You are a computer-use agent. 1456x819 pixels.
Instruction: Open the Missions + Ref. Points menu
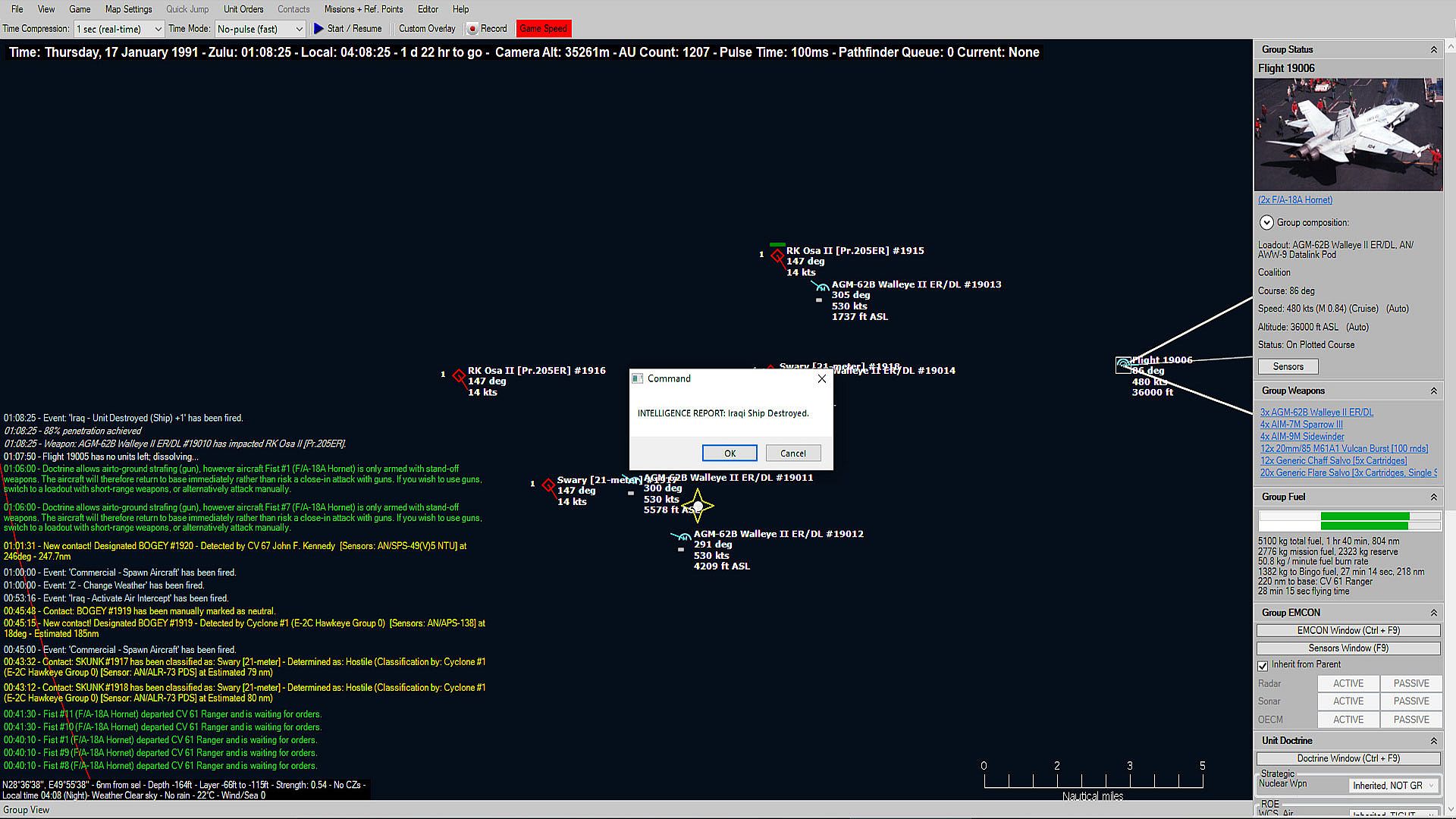pyautogui.click(x=363, y=9)
